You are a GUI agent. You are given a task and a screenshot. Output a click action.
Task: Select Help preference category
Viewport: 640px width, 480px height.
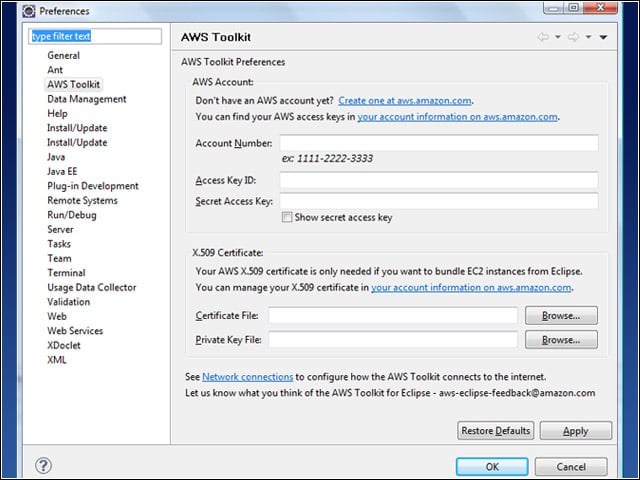[57, 113]
